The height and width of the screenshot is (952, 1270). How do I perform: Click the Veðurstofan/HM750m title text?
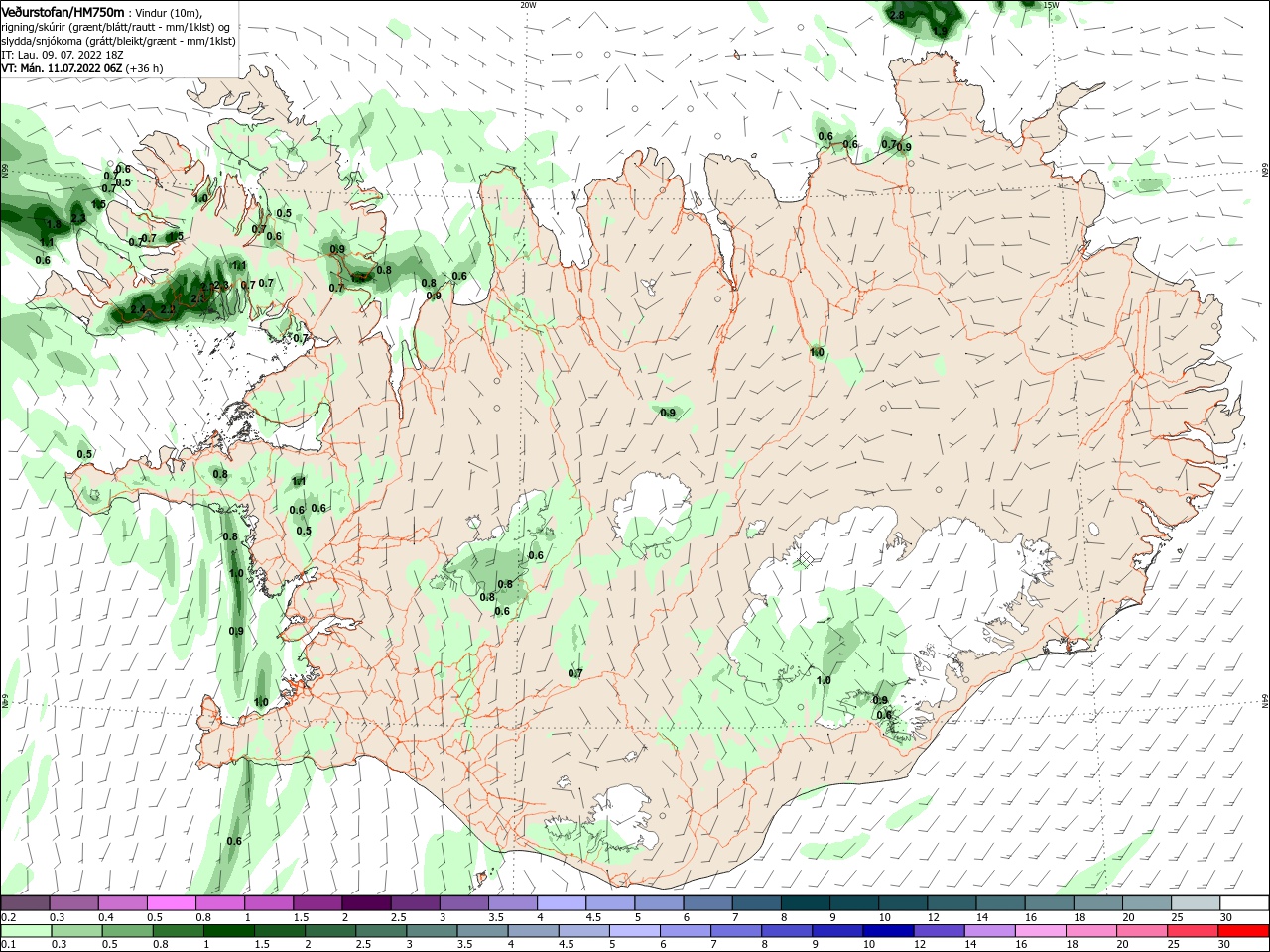coord(63,11)
